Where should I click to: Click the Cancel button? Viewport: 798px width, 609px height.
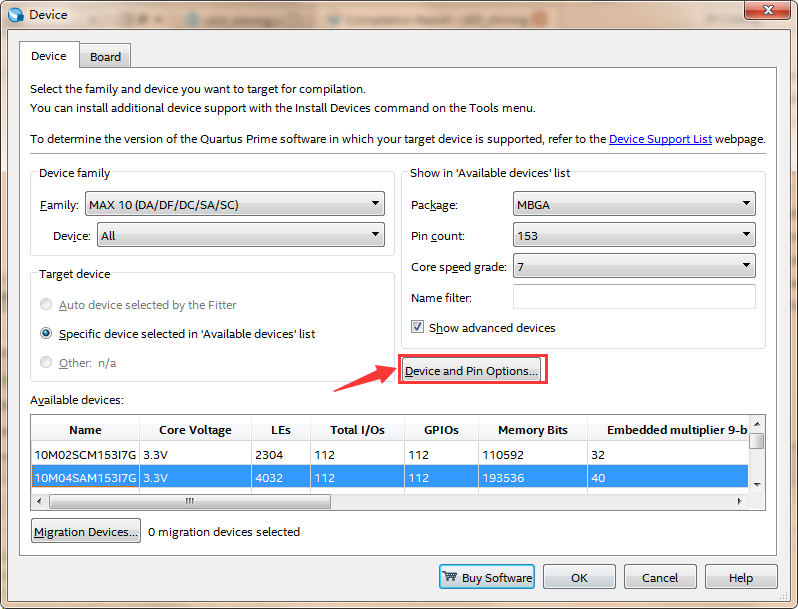(660, 577)
